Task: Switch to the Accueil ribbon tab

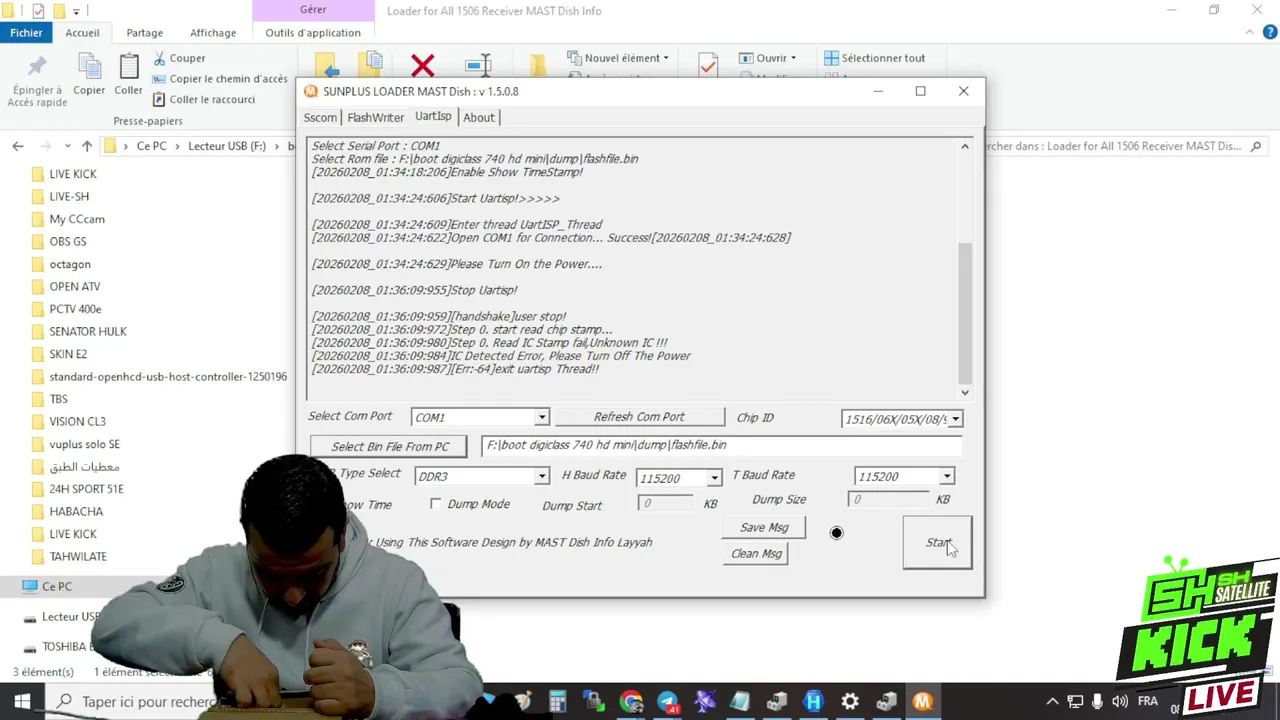Action: (x=82, y=32)
